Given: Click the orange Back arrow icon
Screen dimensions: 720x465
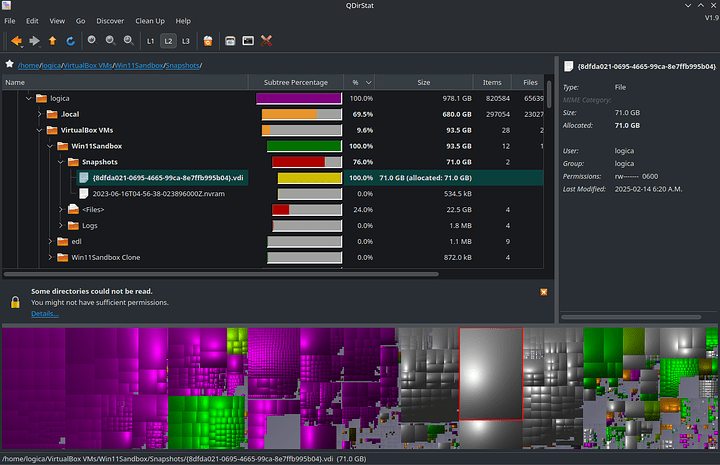Looking at the screenshot, I should coord(17,41).
